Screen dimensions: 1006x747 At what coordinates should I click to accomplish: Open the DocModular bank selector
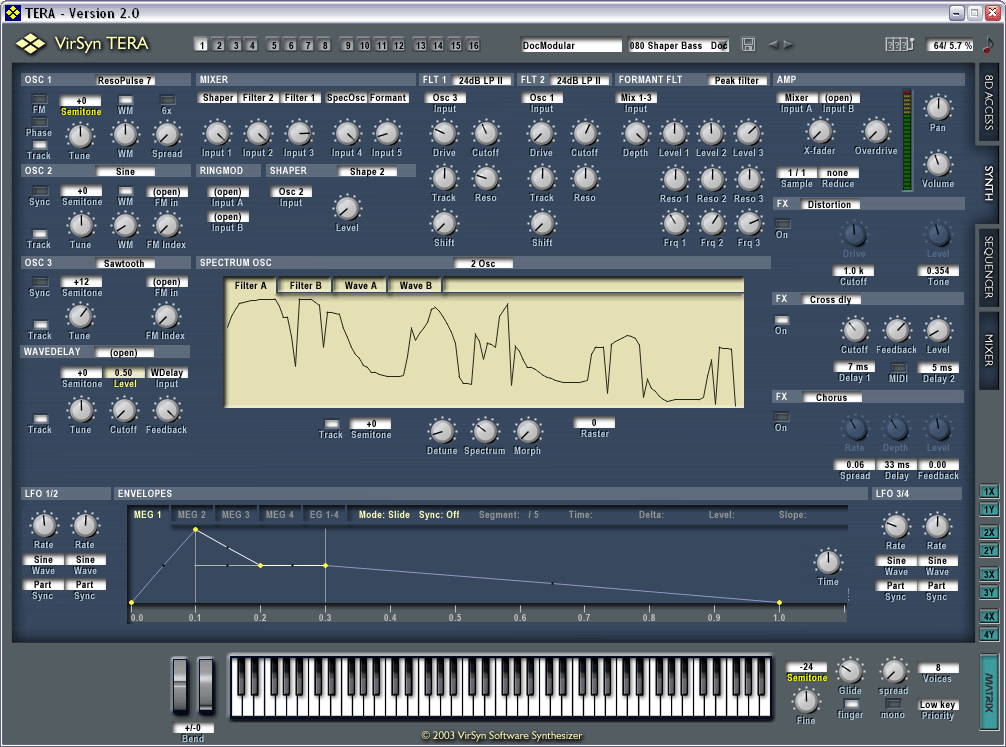pos(571,46)
